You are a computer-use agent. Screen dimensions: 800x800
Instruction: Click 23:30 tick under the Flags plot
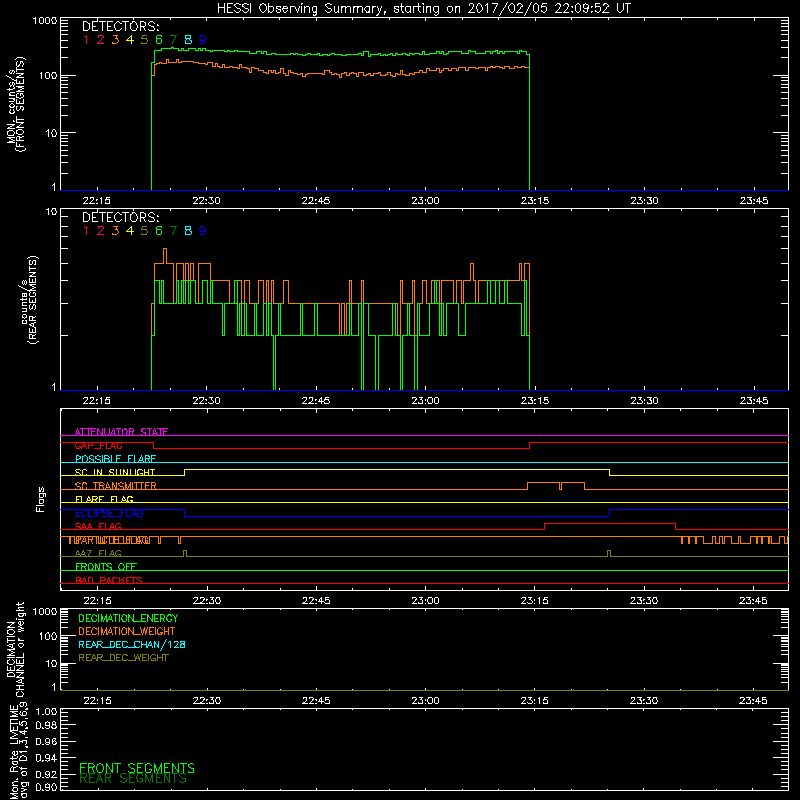(x=644, y=601)
